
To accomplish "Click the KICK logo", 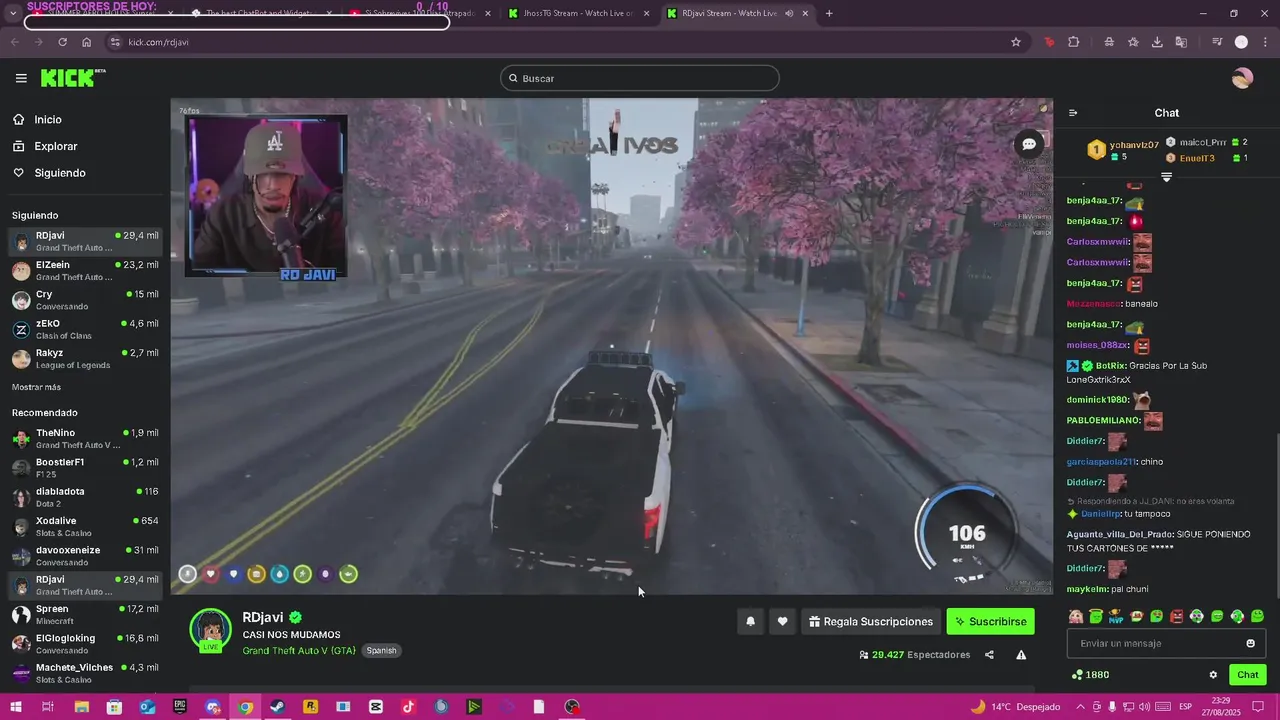I will point(73,78).
